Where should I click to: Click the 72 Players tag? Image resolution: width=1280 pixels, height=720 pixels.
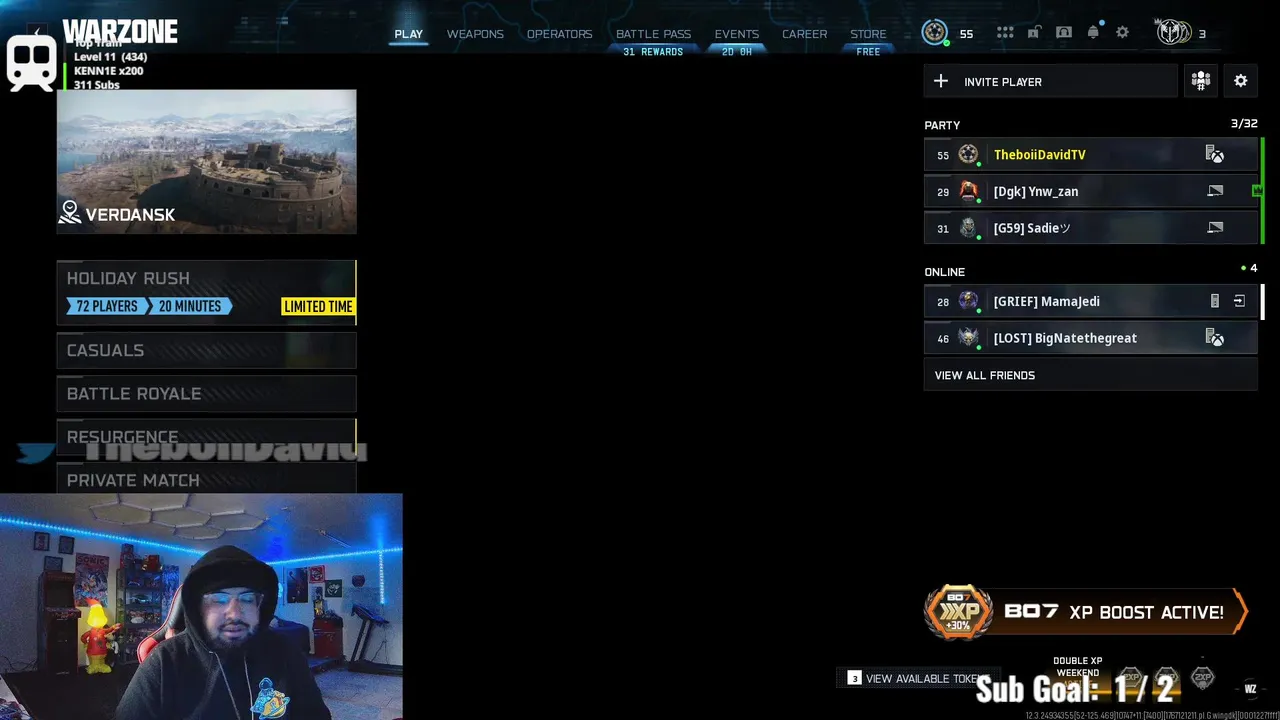[x=105, y=306]
